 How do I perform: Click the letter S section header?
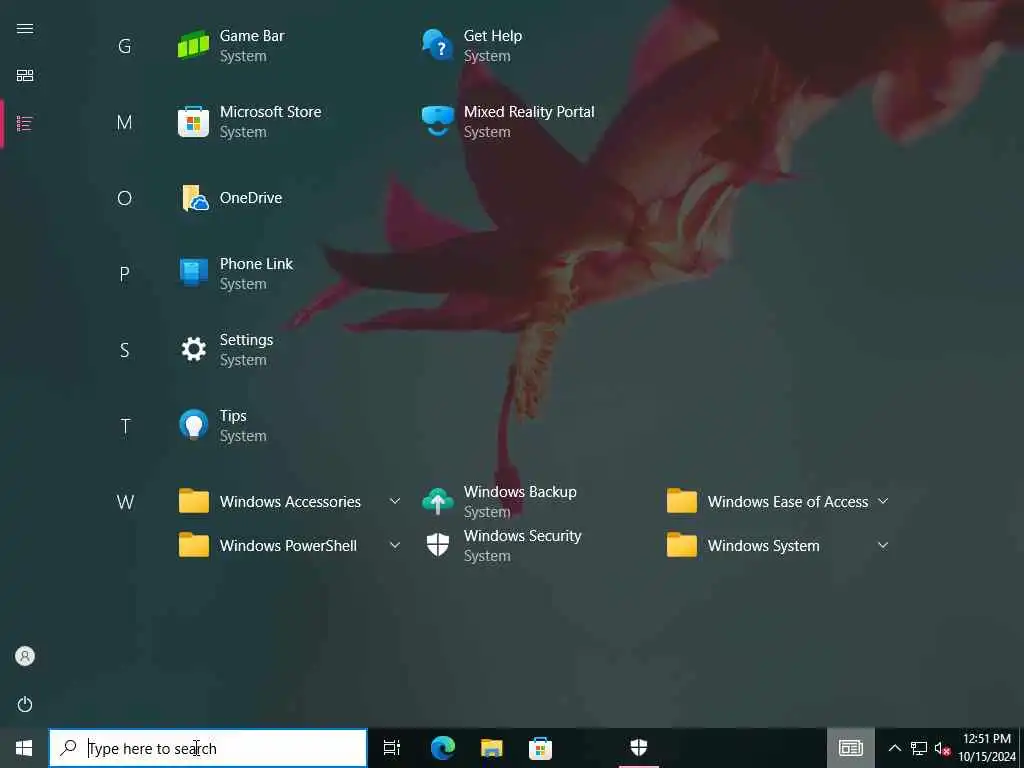pyautogui.click(x=124, y=350)
